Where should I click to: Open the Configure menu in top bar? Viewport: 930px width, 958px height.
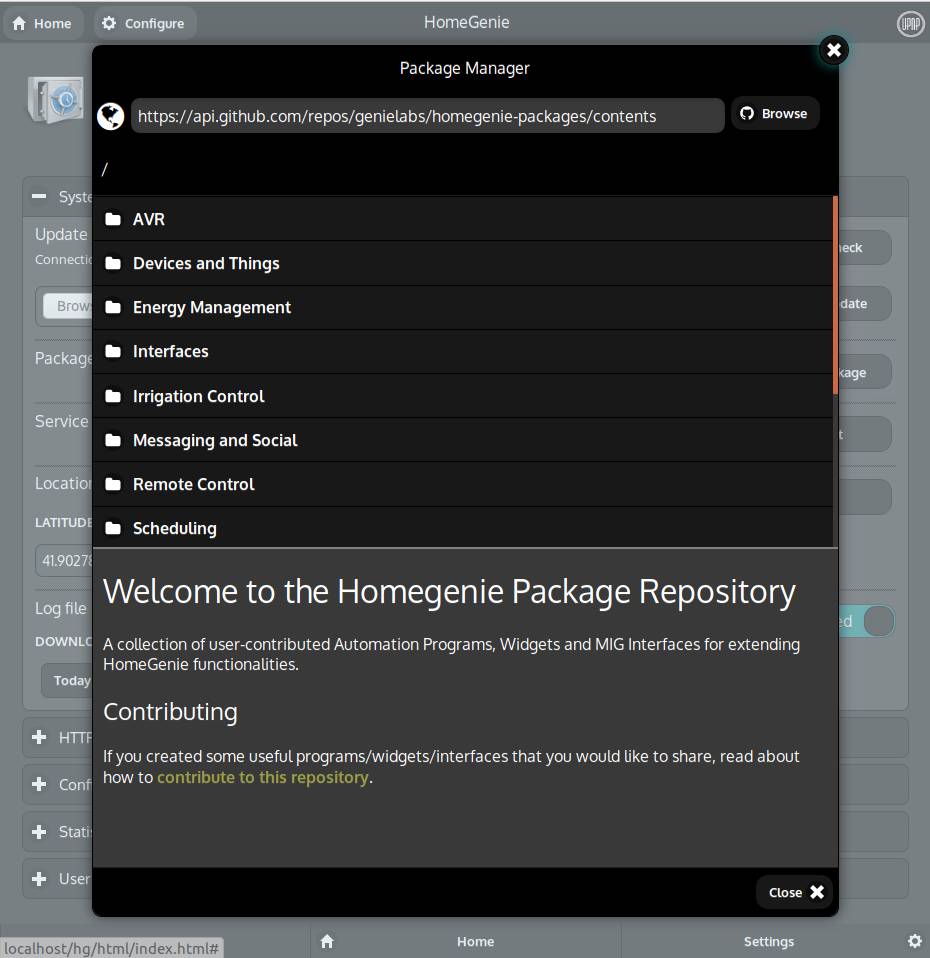point(144,23)
